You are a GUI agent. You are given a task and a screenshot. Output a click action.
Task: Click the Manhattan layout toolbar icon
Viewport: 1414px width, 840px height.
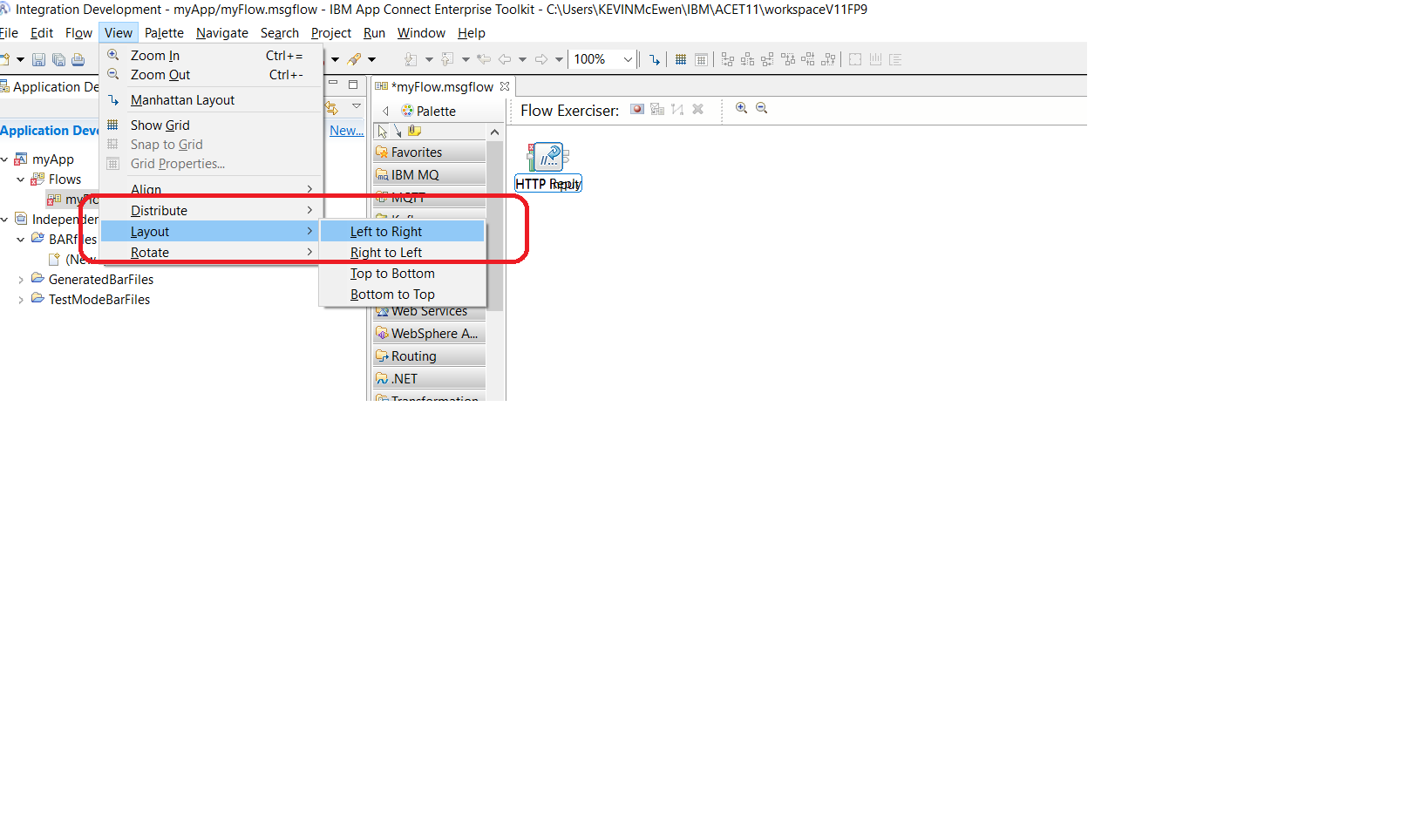(x=655, y=60)
